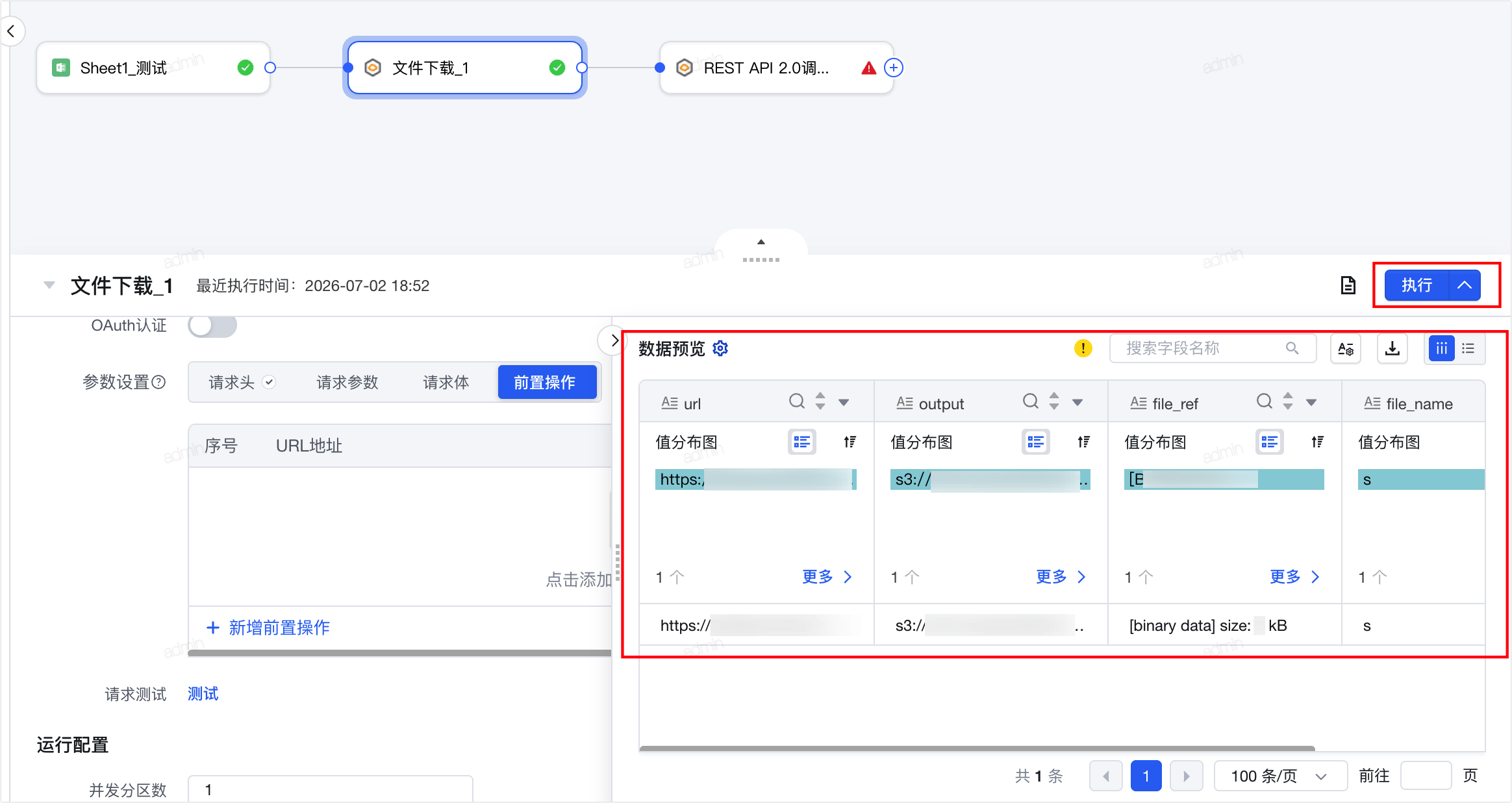Click the 并发分区数 input field
The image size is (1512, 803).
330,789
